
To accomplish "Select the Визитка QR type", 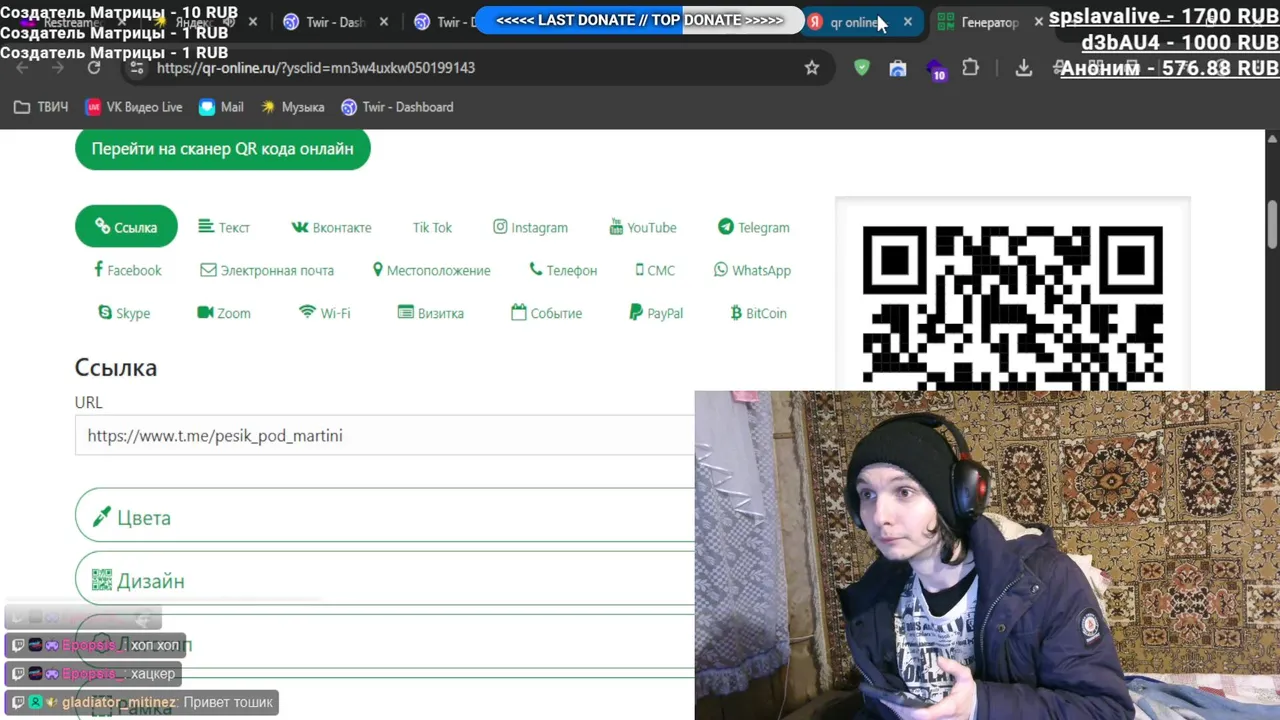I will tap(431, 313).
